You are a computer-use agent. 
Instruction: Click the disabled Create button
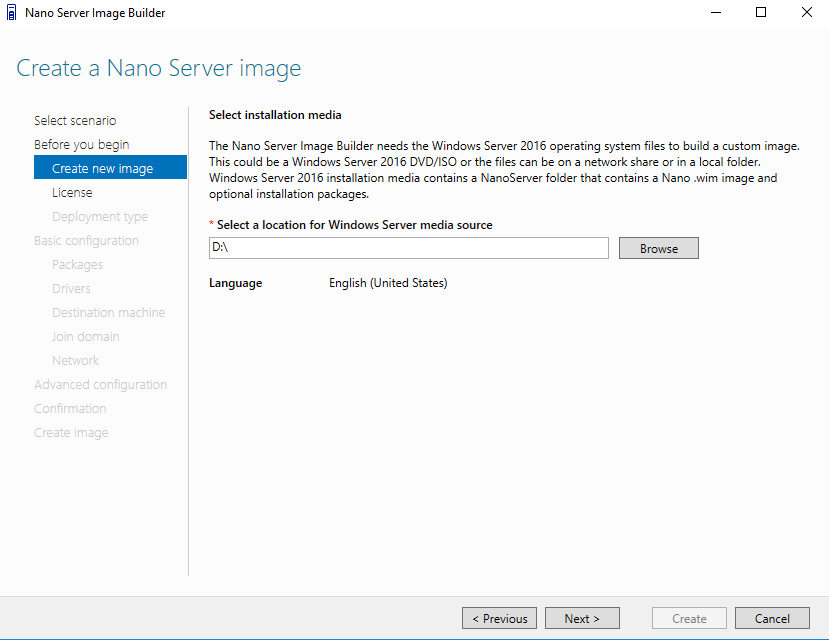689,618
